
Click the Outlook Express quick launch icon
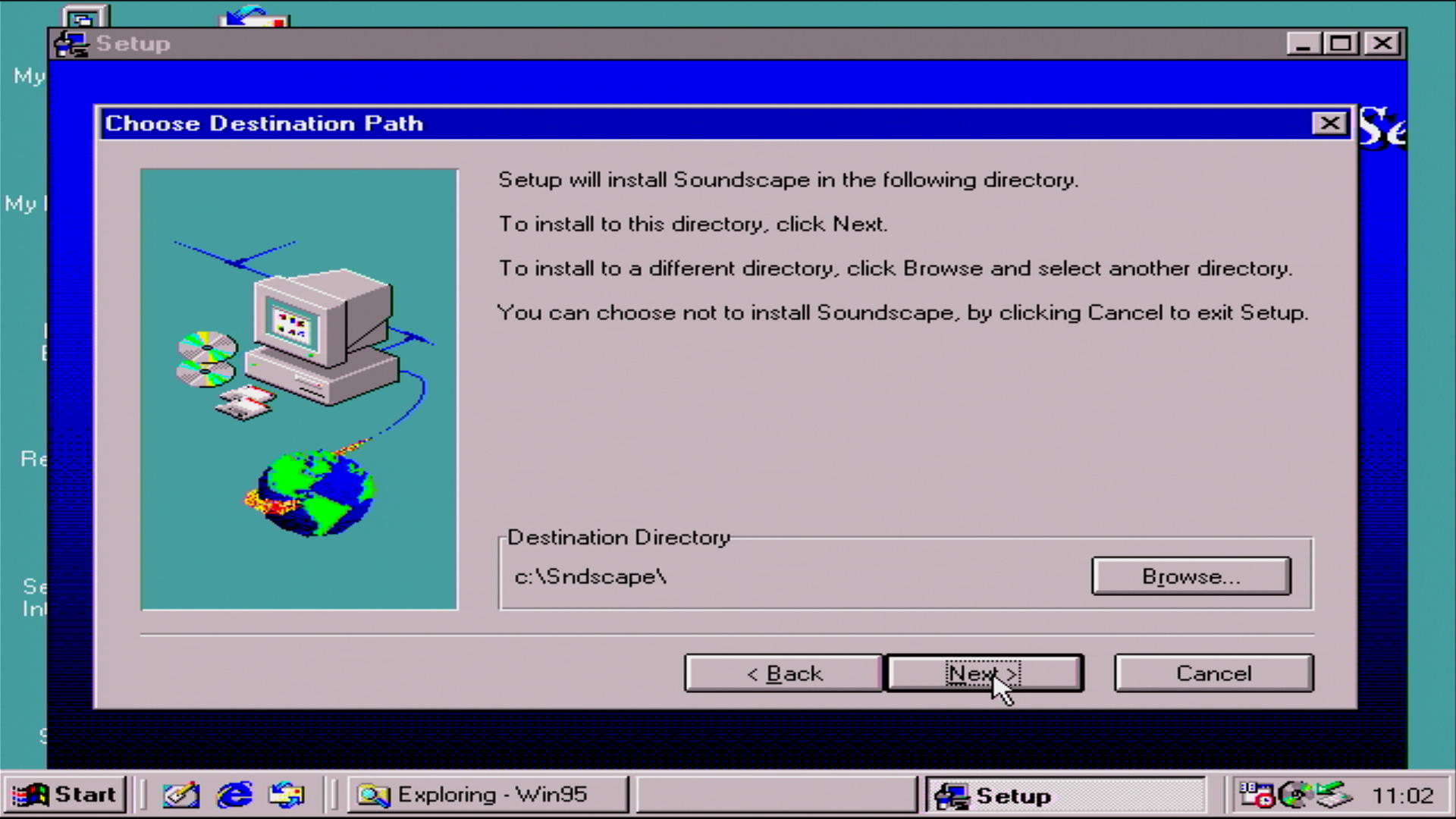pos(287,795)
